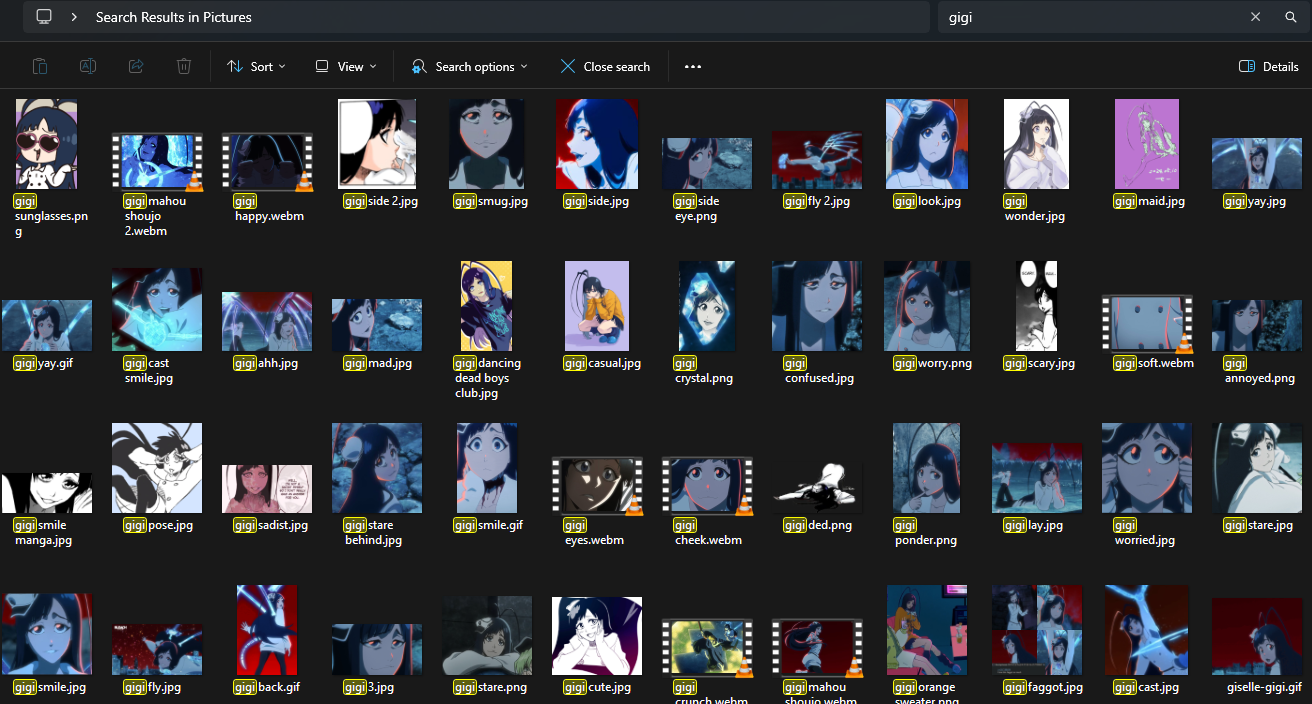The width and height of the screenshot is (1312, 704).
Task: Select gigi 3.jpg thumbnail
Action: click(x=377, y=650)
